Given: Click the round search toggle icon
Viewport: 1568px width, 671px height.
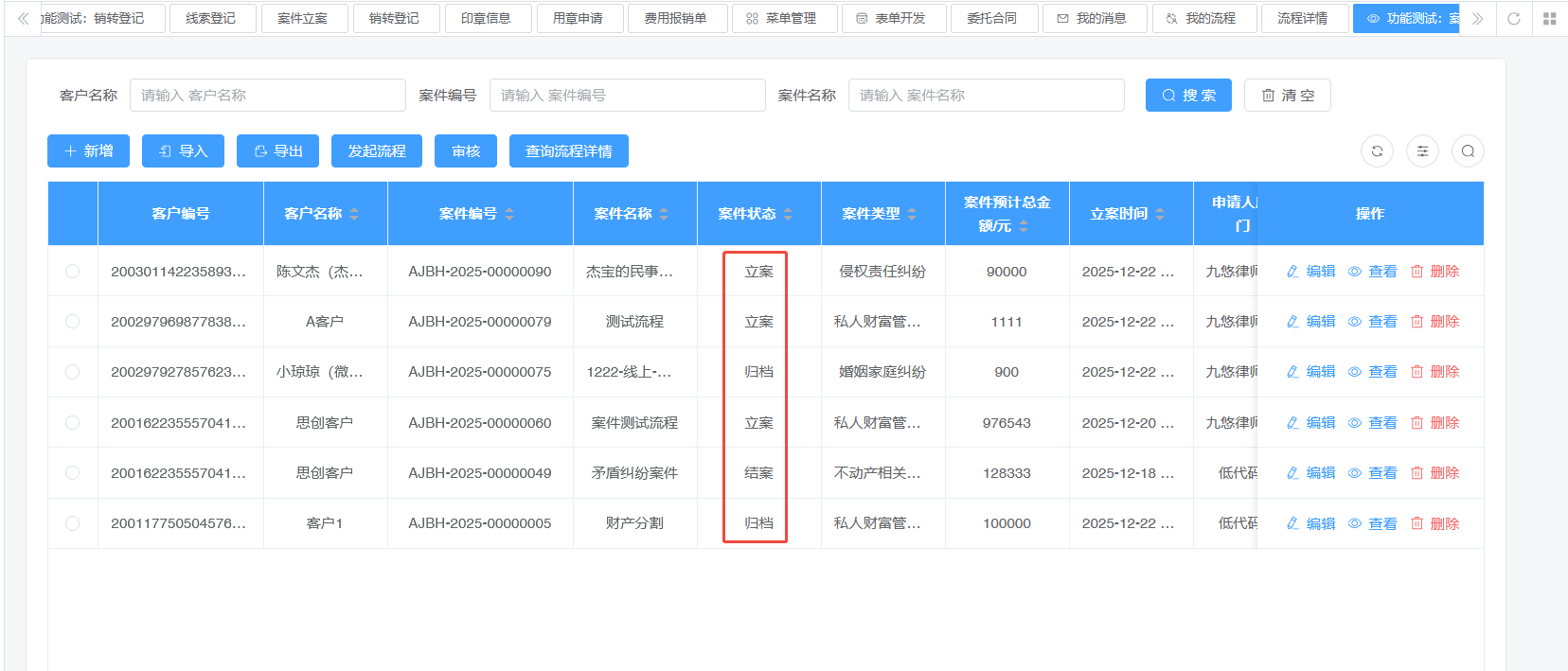Looking at the screenshot, I should (1468, 151).
